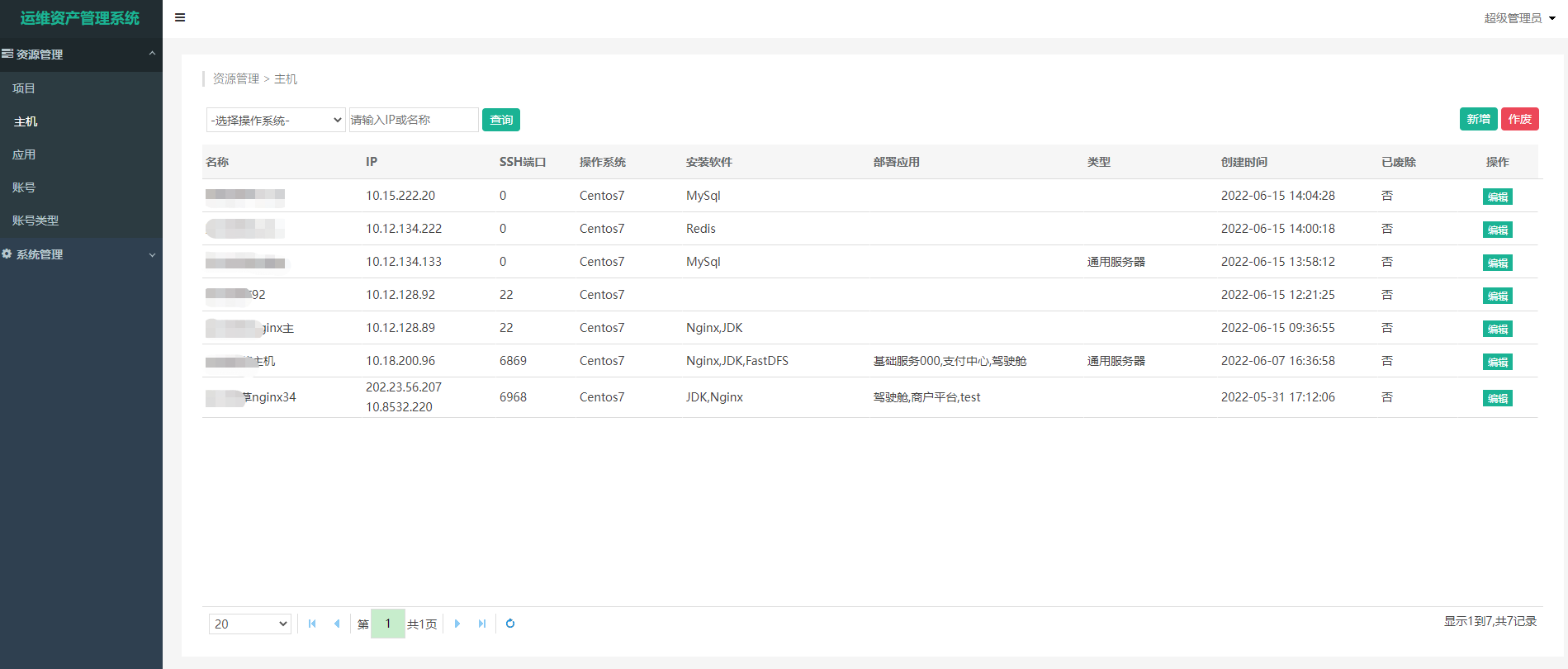The width and height of the screenshot is (1568, 669).
Task: Click the timestamp 2022-05-31 17:12:06
Action: [x=1278, y=397]
